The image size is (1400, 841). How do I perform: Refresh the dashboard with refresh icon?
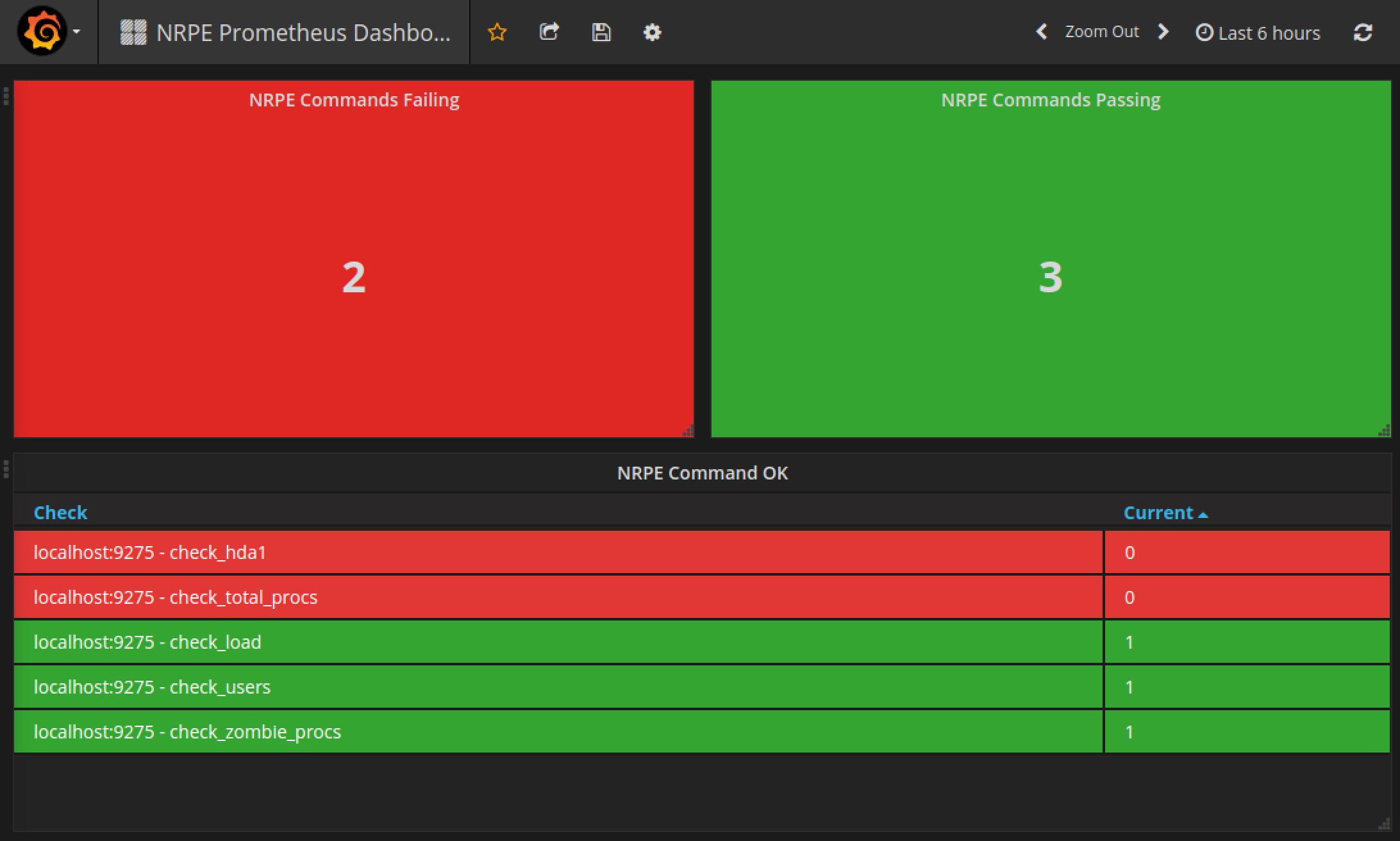pos(1363,33)
